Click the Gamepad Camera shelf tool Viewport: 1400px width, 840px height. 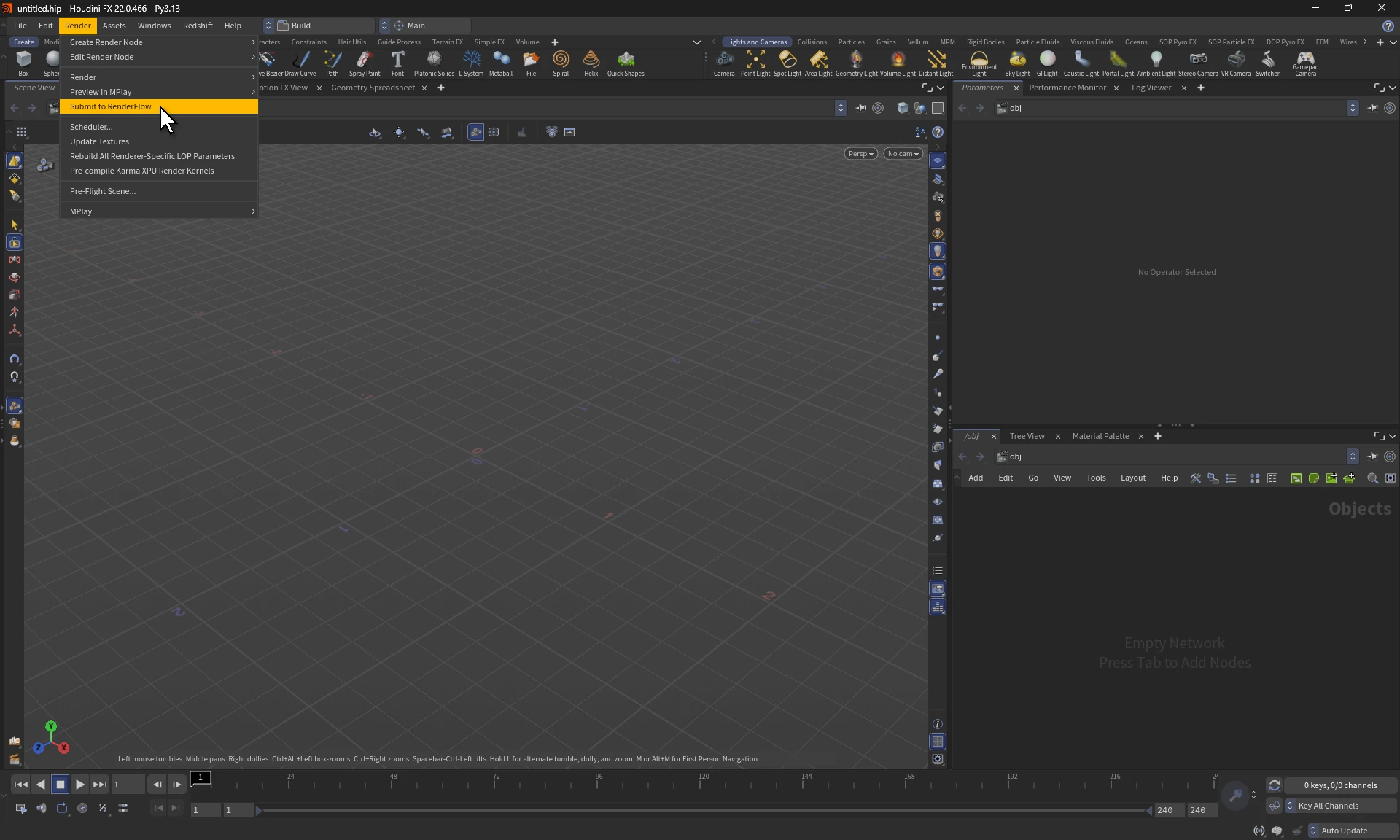pyautogui.click(x=1305, y=63)
